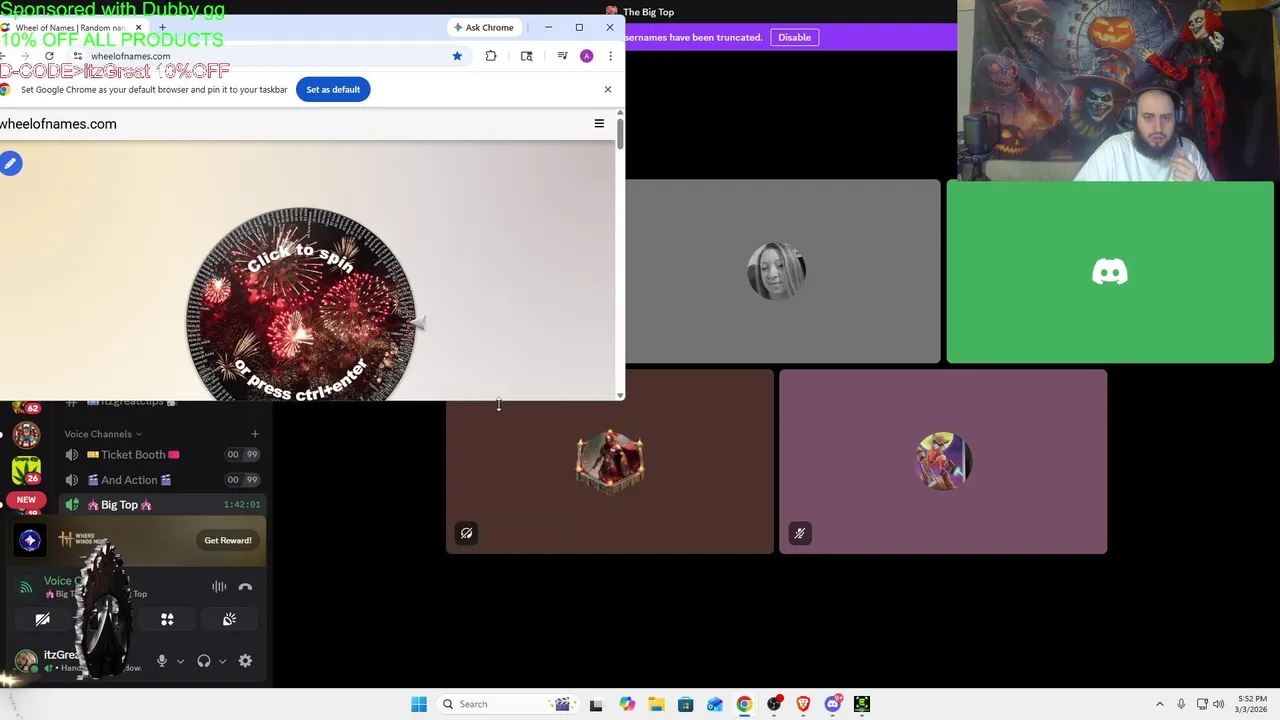
Task: Click Set as default button
Action: pyautogui.click(x=333, y=89)
